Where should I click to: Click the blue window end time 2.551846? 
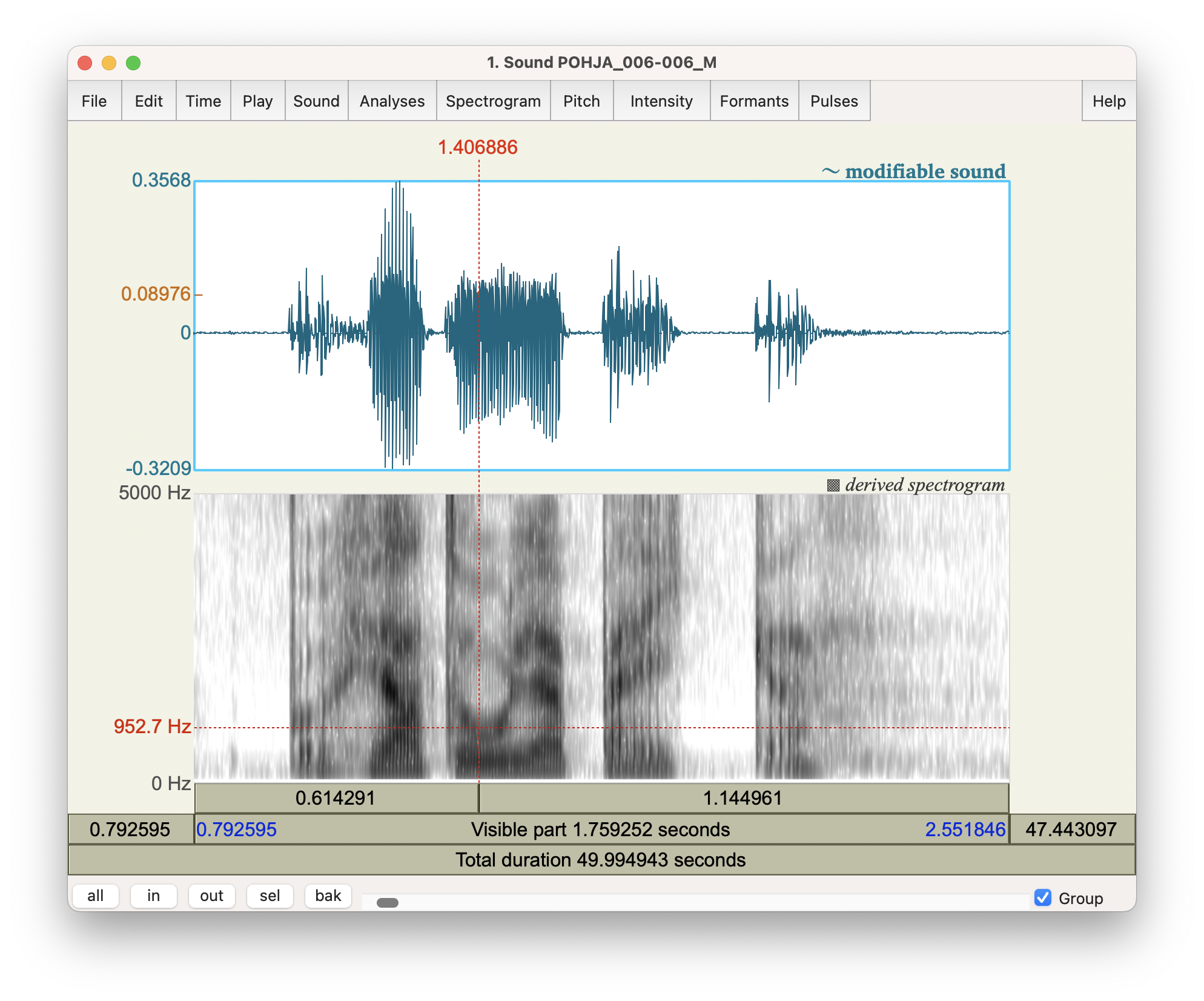point(965,830)
